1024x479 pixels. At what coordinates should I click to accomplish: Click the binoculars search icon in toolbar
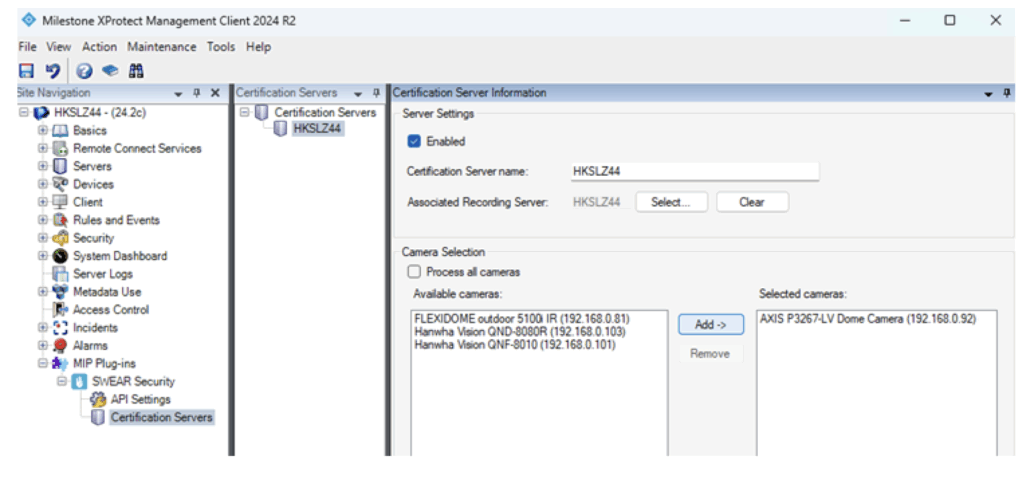(x=136, y=71)
